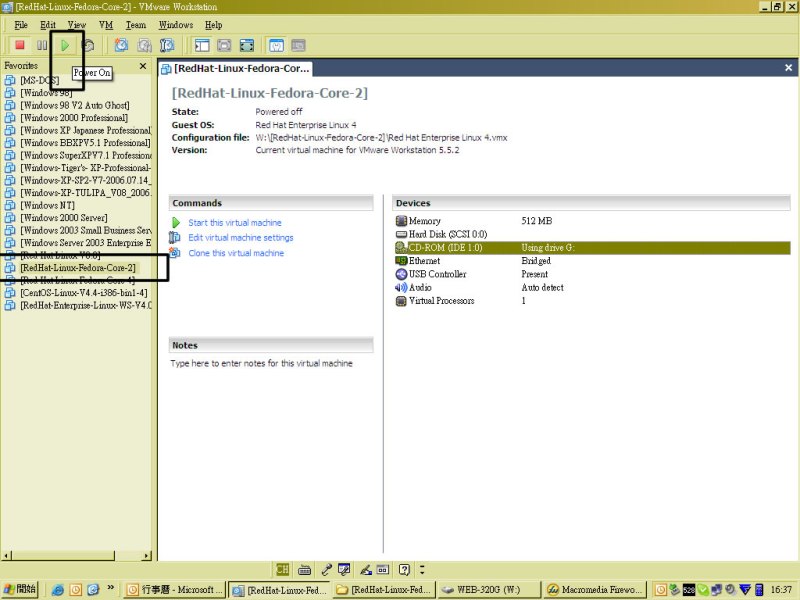Click the CH language bar indicator

[x=282, y=569]
